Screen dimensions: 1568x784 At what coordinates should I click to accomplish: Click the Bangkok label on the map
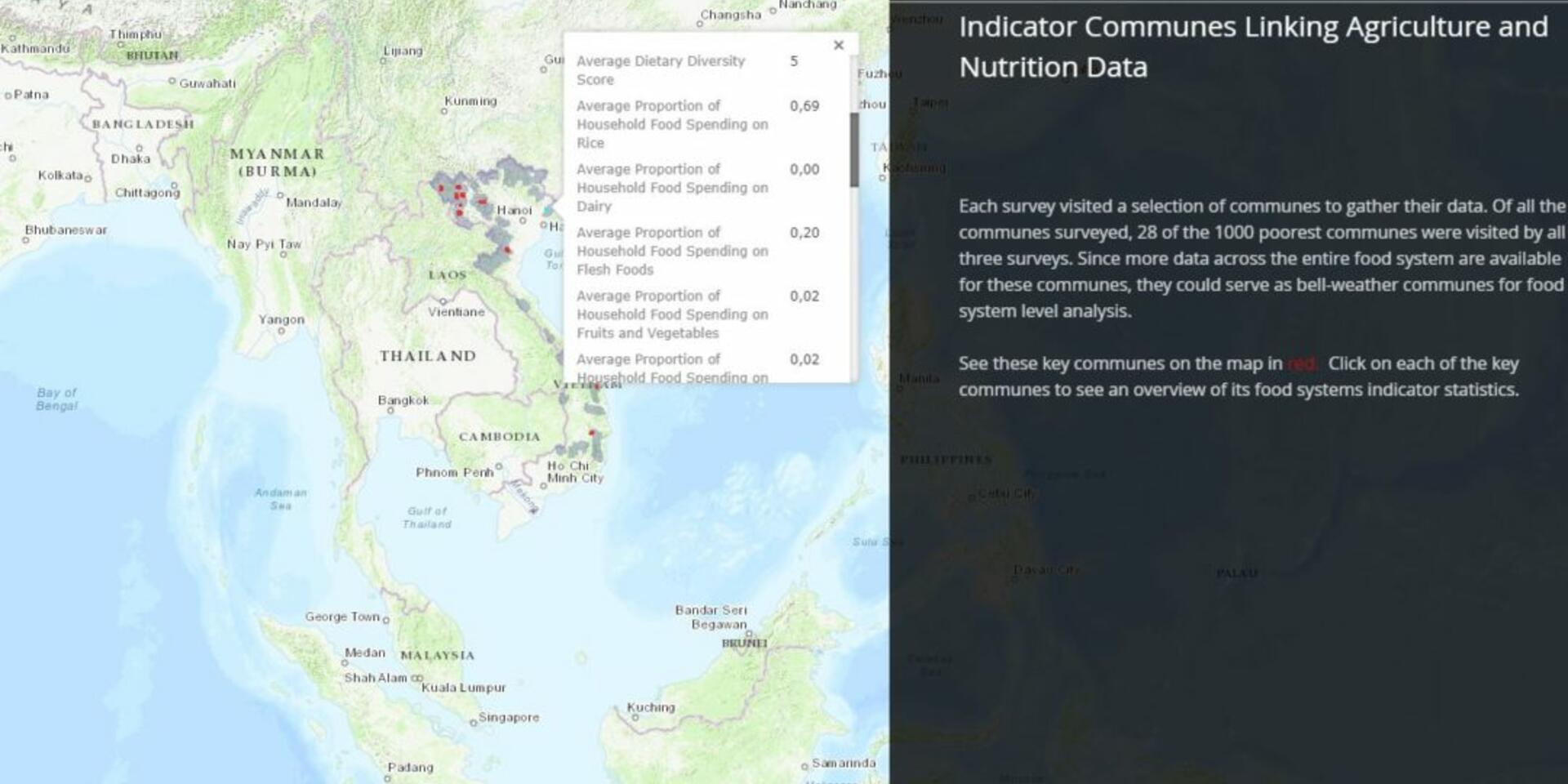(403, 400)
